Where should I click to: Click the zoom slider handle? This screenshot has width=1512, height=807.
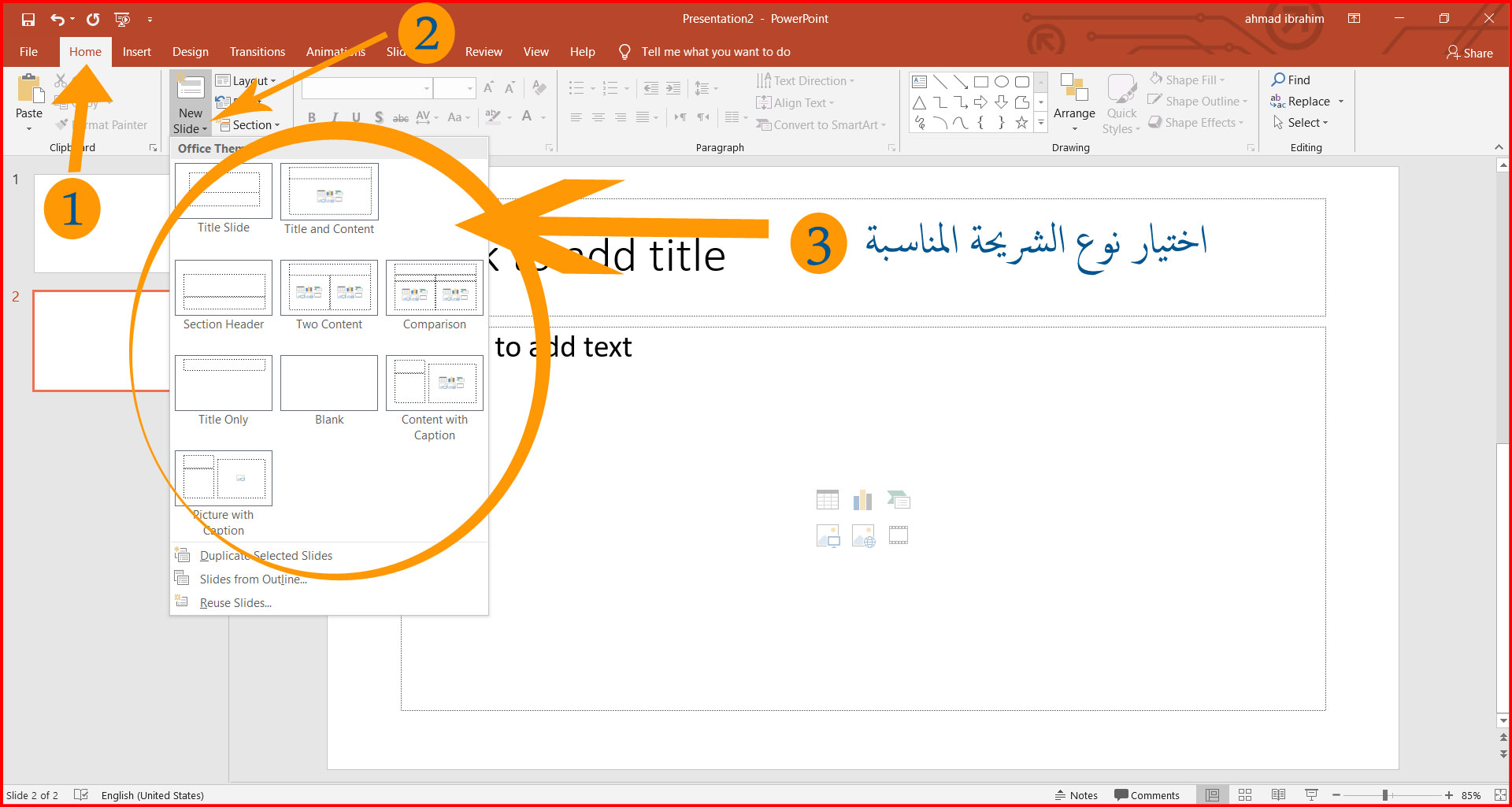click(1384, 795)
